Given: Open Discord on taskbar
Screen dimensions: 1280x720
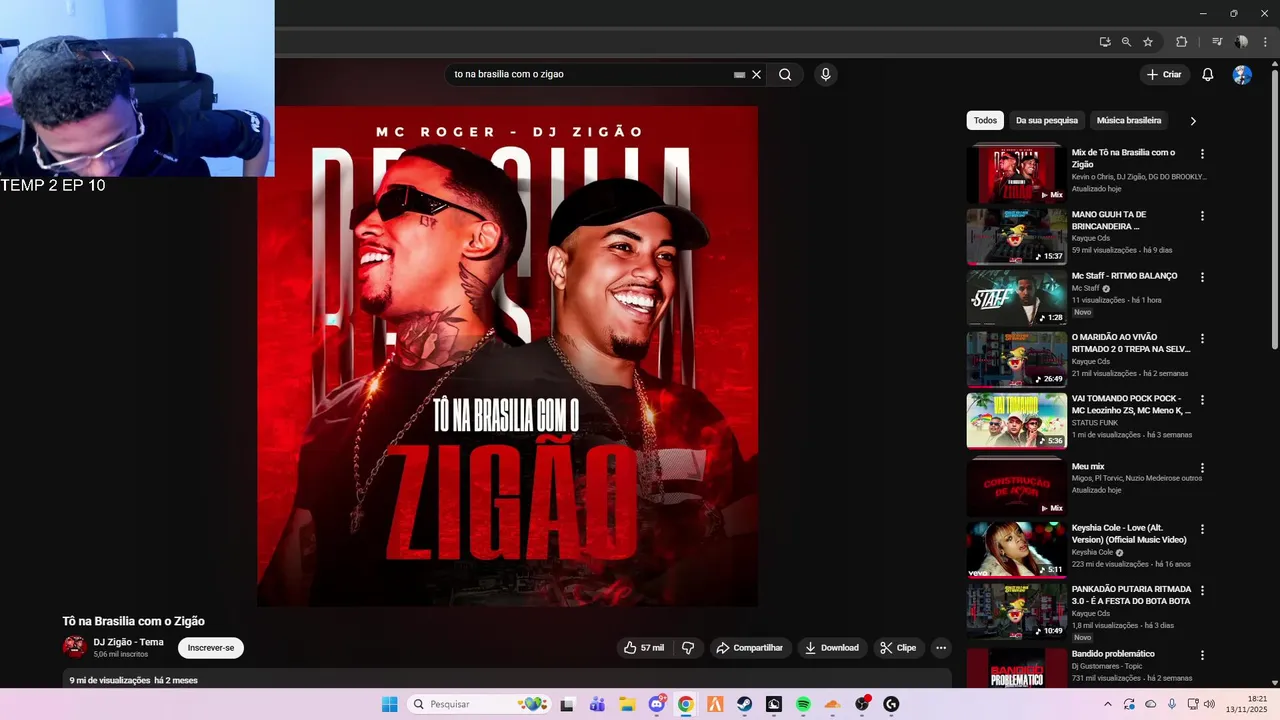Looking at the screenshot, I should coord(657,704).
